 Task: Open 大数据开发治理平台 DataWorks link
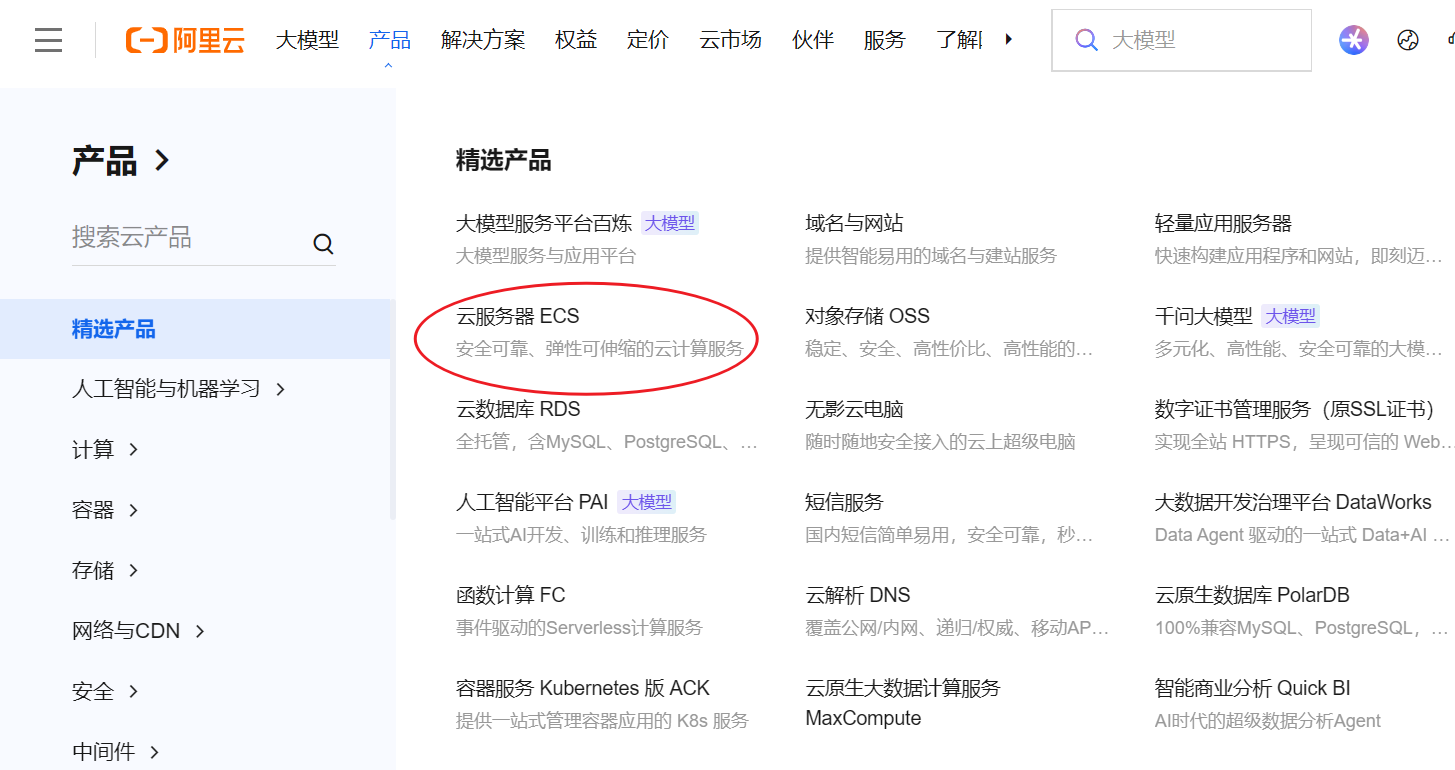click(x=1293, y=502)
